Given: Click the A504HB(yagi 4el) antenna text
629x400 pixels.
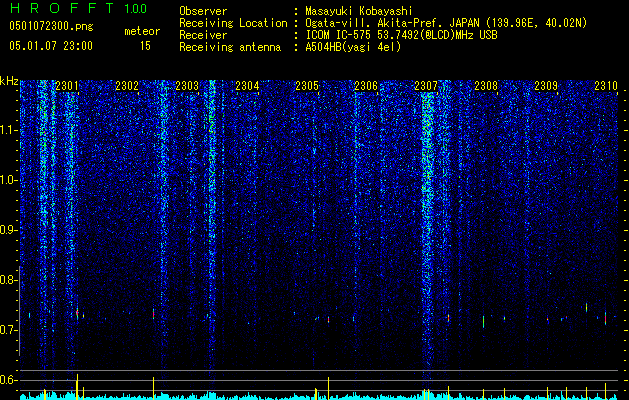Looking at the screenshot, I should (353, 47).
